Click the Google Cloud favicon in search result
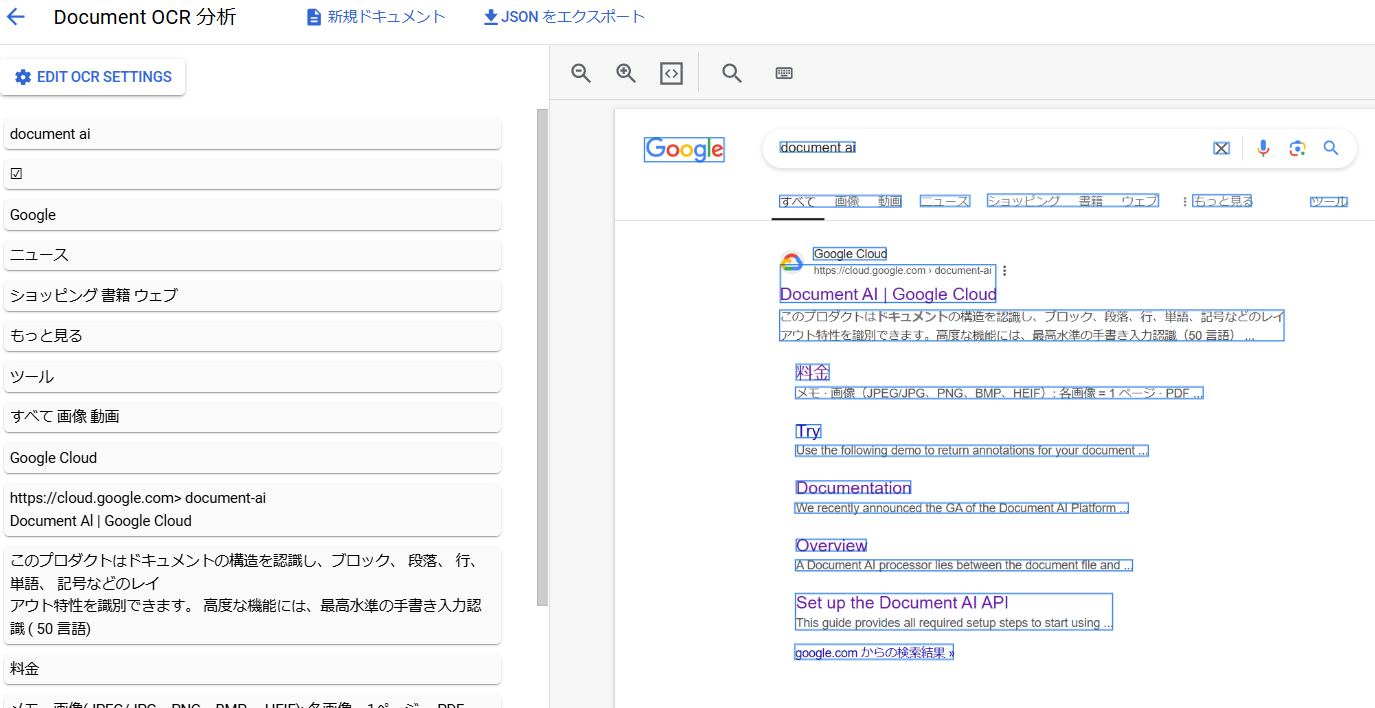Viewport: 1375px width, 708px height. [793, 263]
